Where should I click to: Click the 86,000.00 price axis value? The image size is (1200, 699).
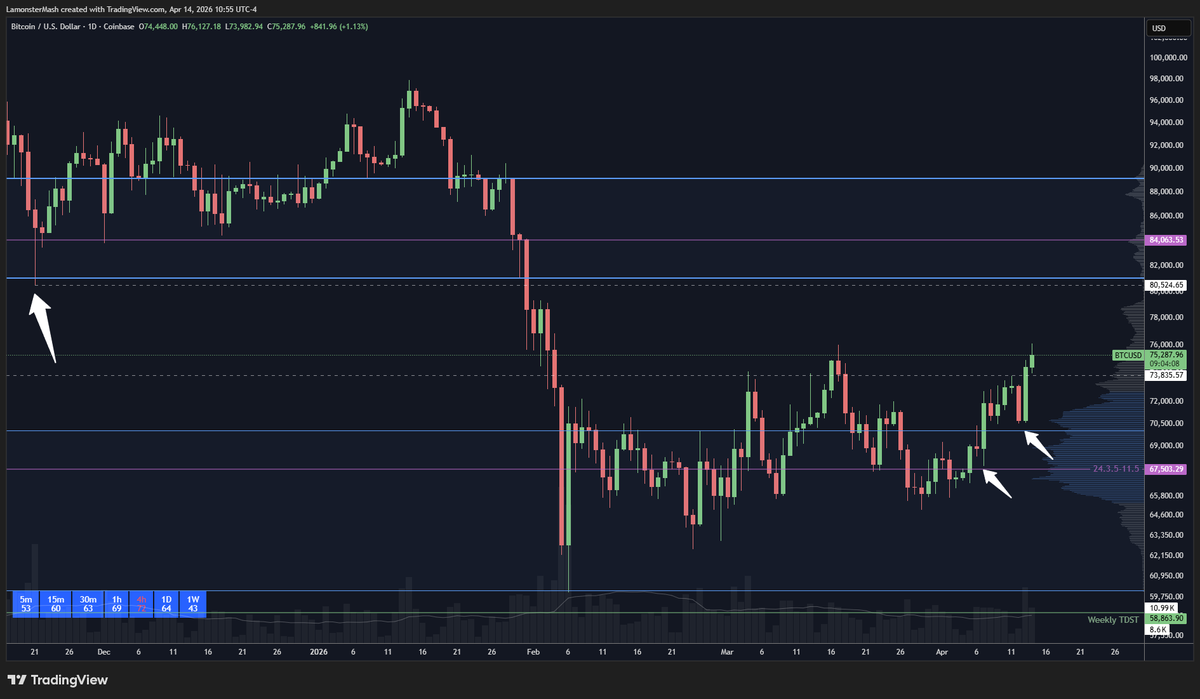(x=1168, y=216)
